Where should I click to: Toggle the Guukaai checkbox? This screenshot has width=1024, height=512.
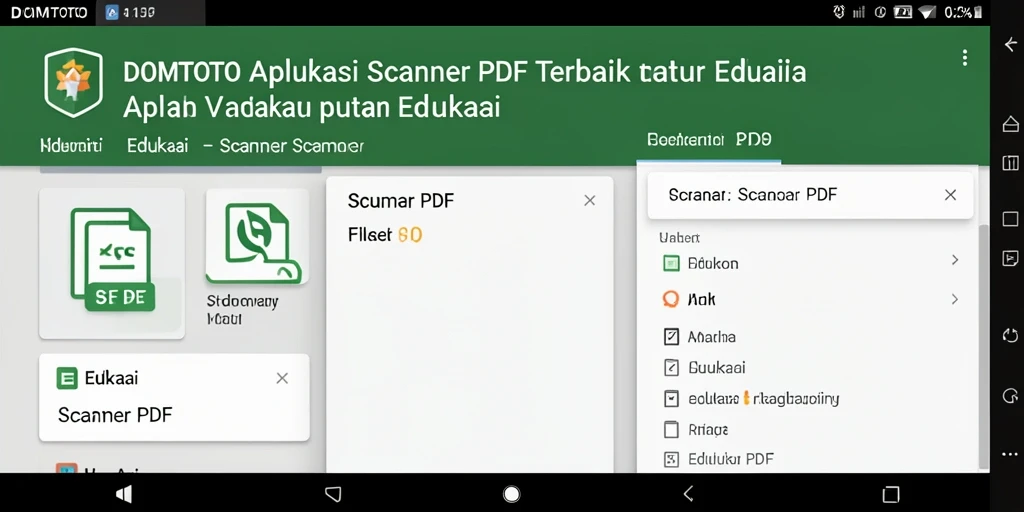[671, 368]
